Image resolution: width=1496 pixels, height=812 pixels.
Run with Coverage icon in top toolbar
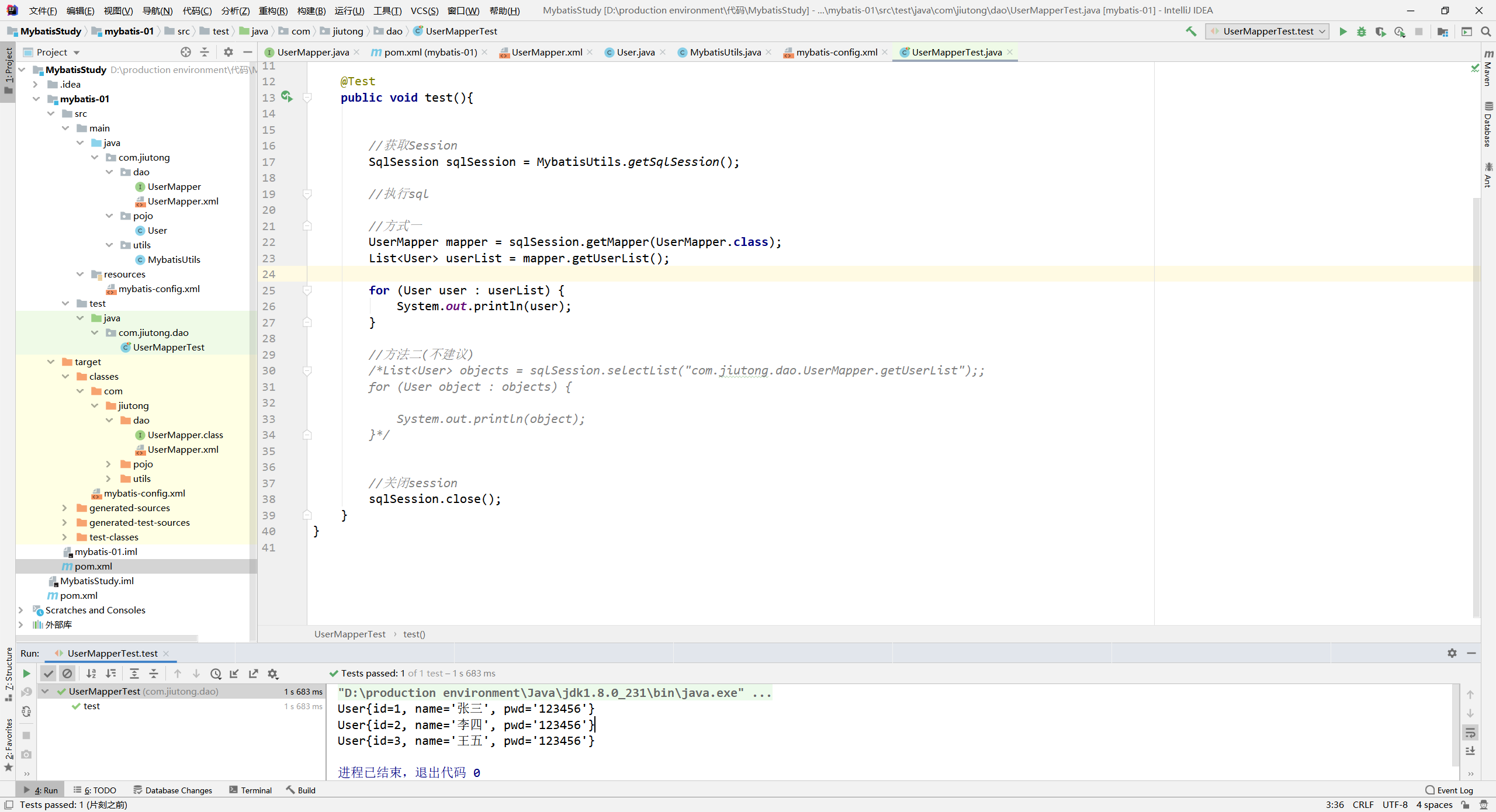click(1380, 32)
